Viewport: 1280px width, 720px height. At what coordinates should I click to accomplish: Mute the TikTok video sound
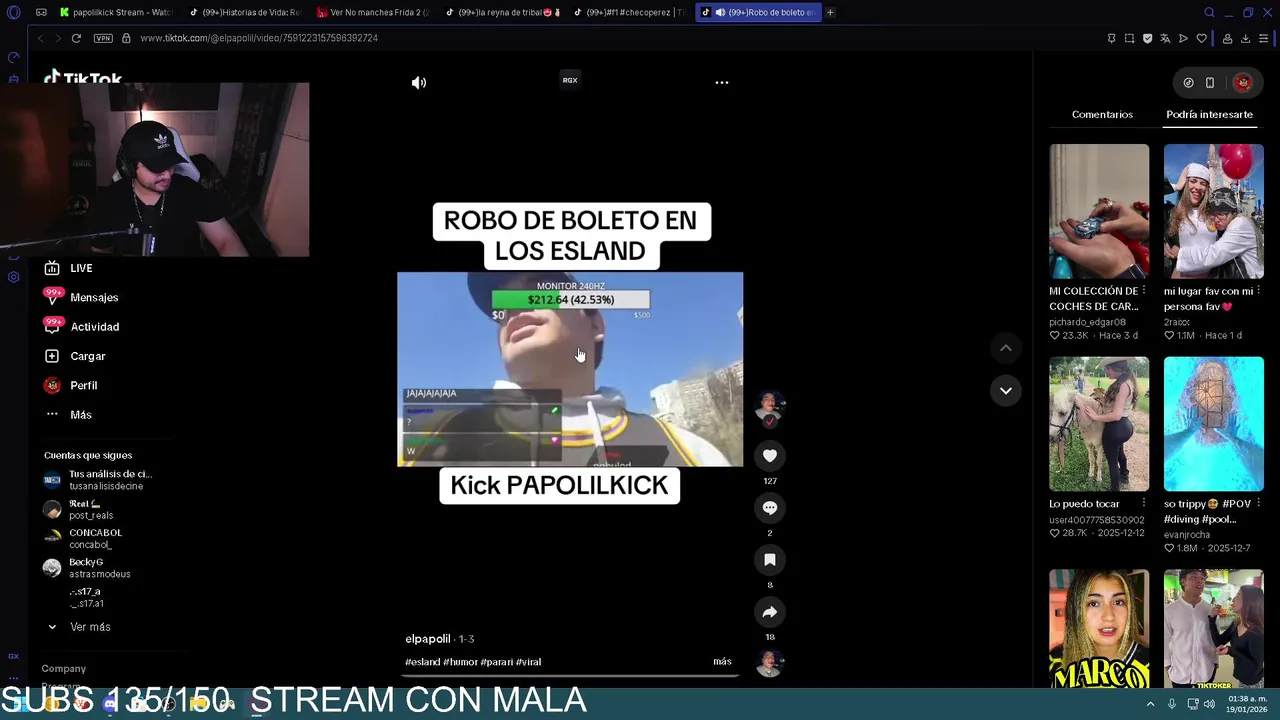tap(419, 83)
